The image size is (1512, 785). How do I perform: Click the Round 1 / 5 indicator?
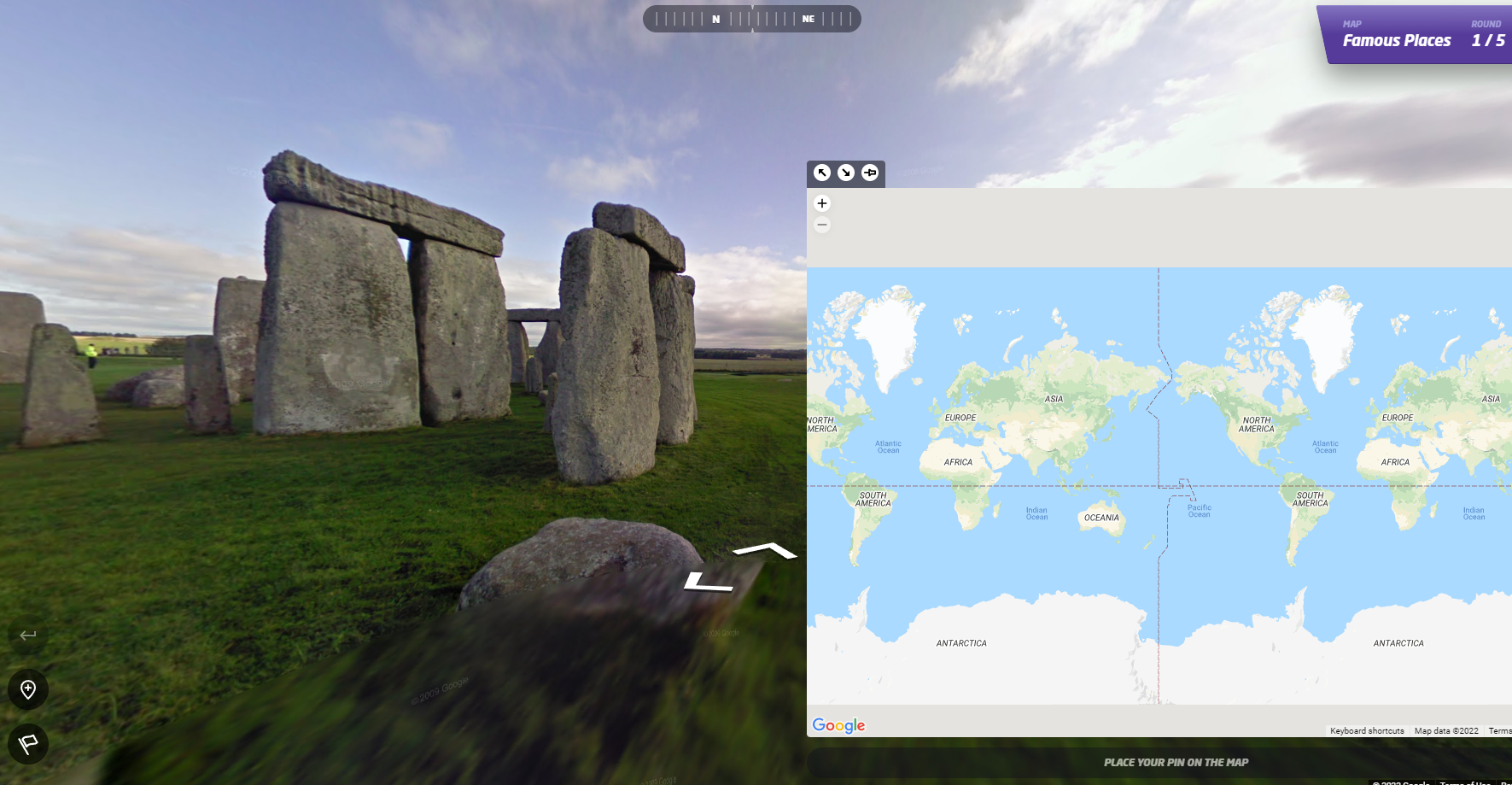pos(1488,35)
